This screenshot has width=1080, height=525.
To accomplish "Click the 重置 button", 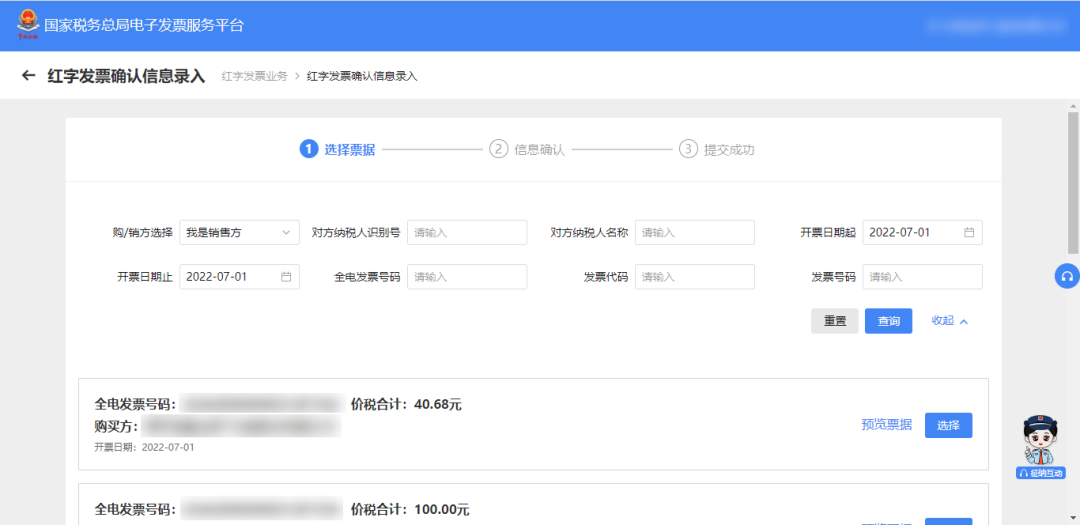I will point(835,321).
